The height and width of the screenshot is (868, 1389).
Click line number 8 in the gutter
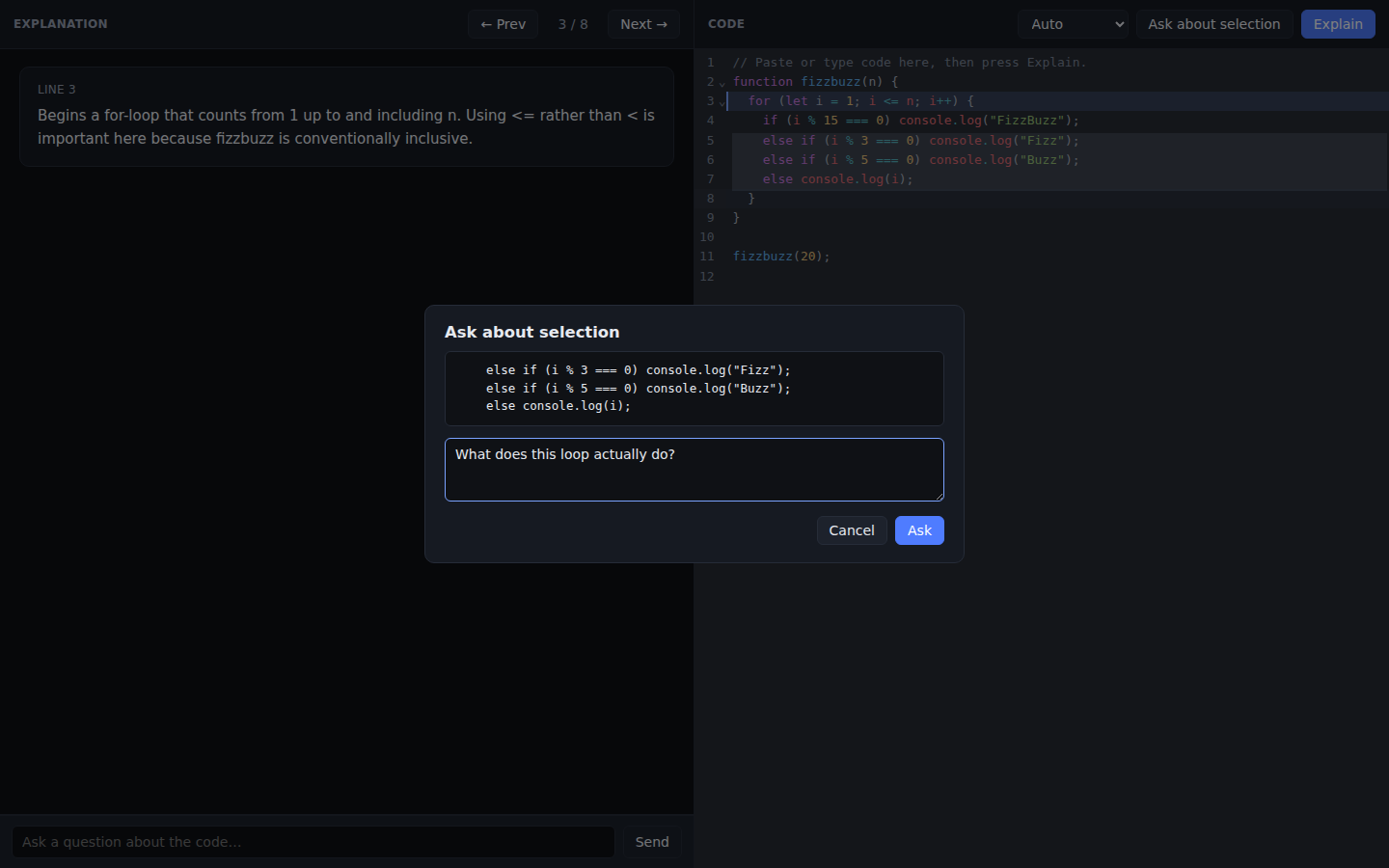(x=711, y=199)
